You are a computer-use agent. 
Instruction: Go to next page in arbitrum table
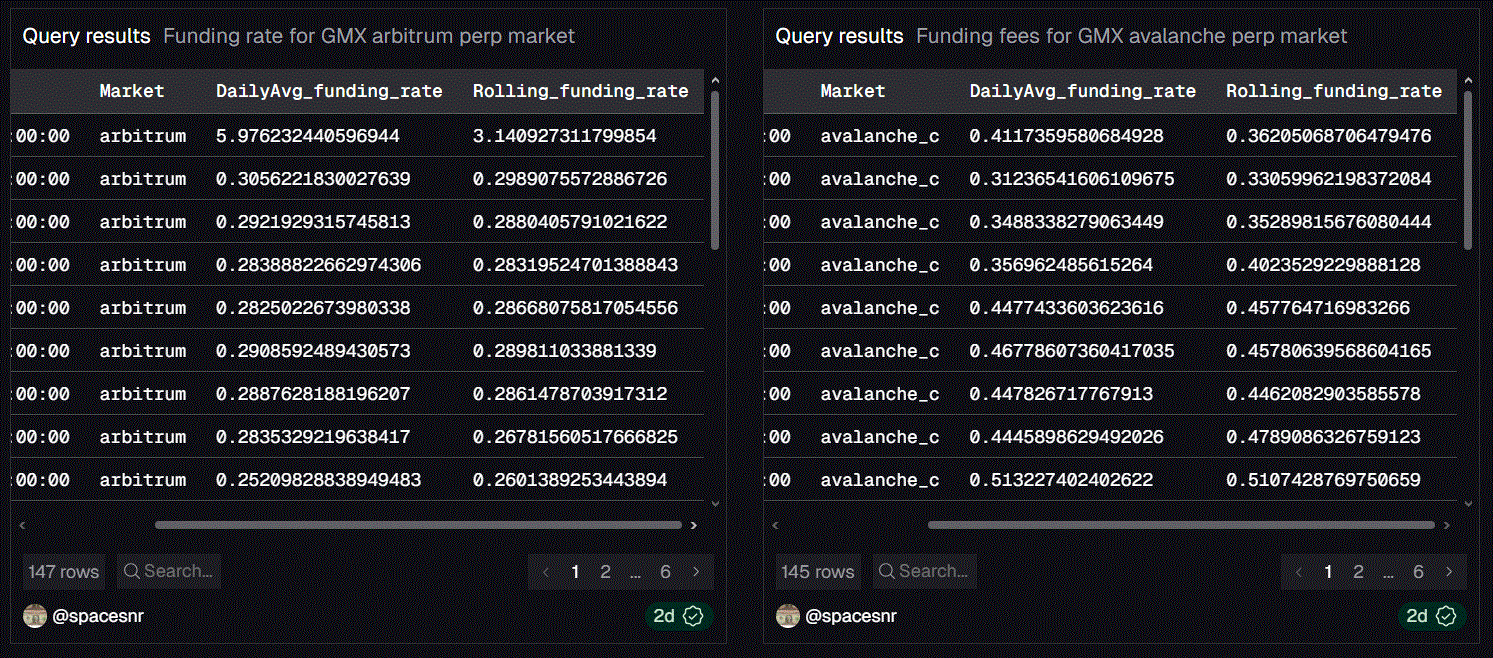pyautogui.click(x=696, y=572)
